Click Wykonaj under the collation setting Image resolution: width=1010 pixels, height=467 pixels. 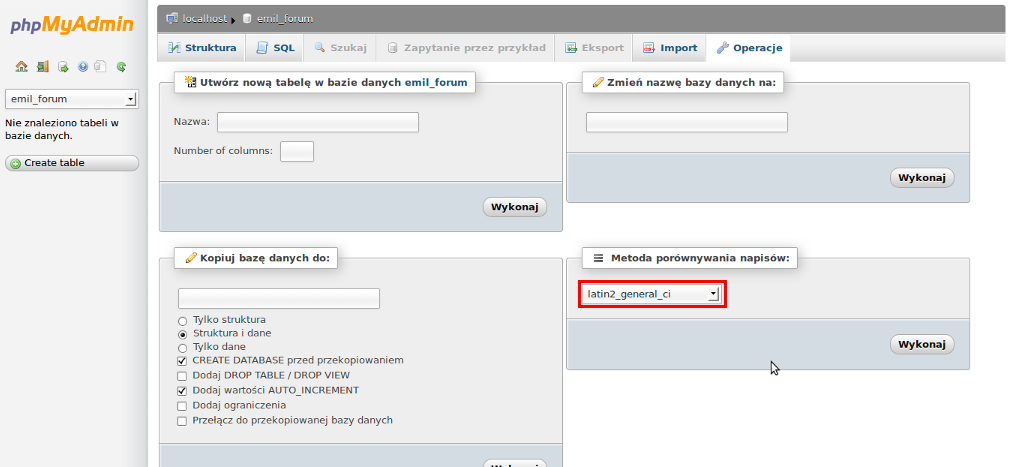click(x=922, y=345)
